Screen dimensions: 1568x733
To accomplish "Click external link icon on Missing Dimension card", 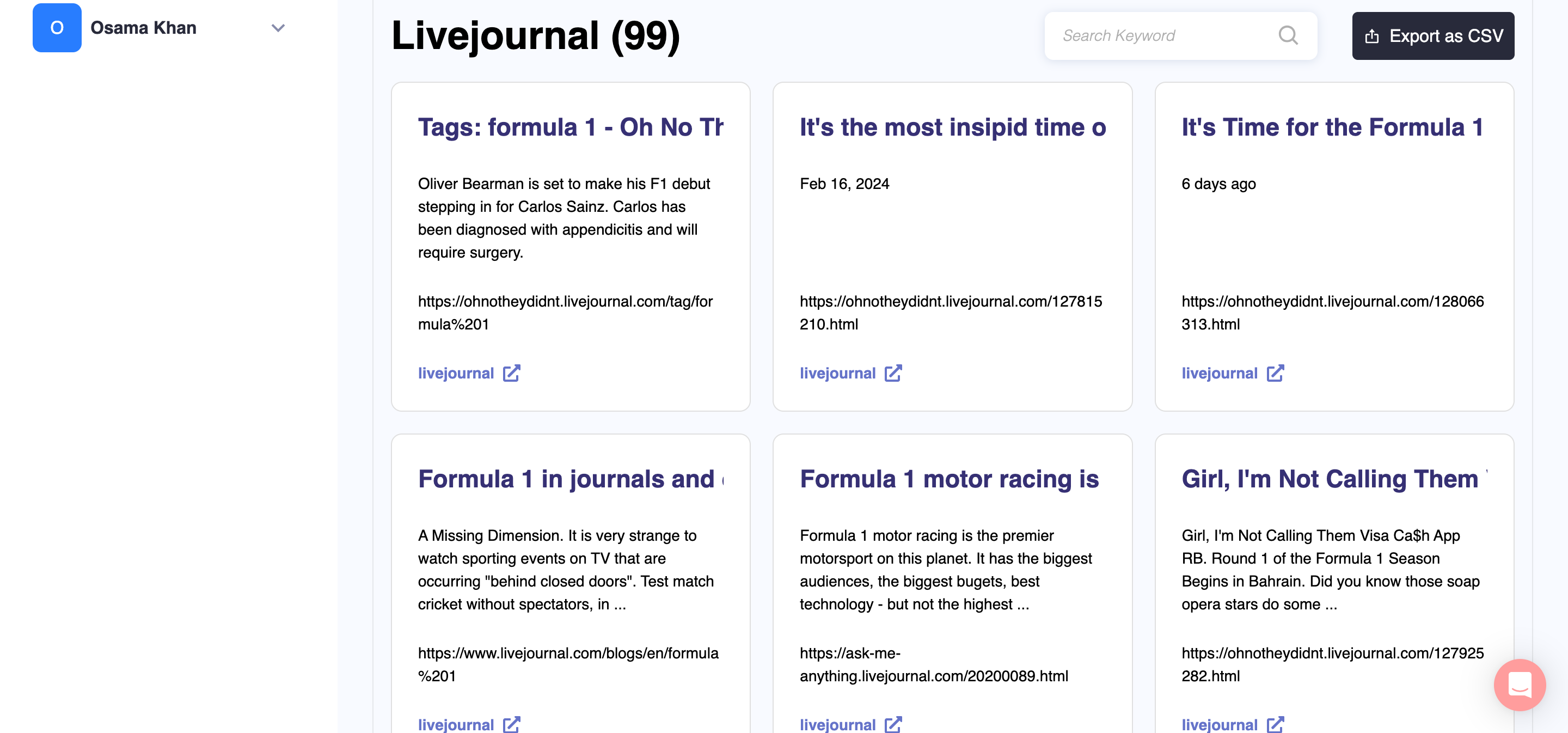I will click(x=511, y=724).
